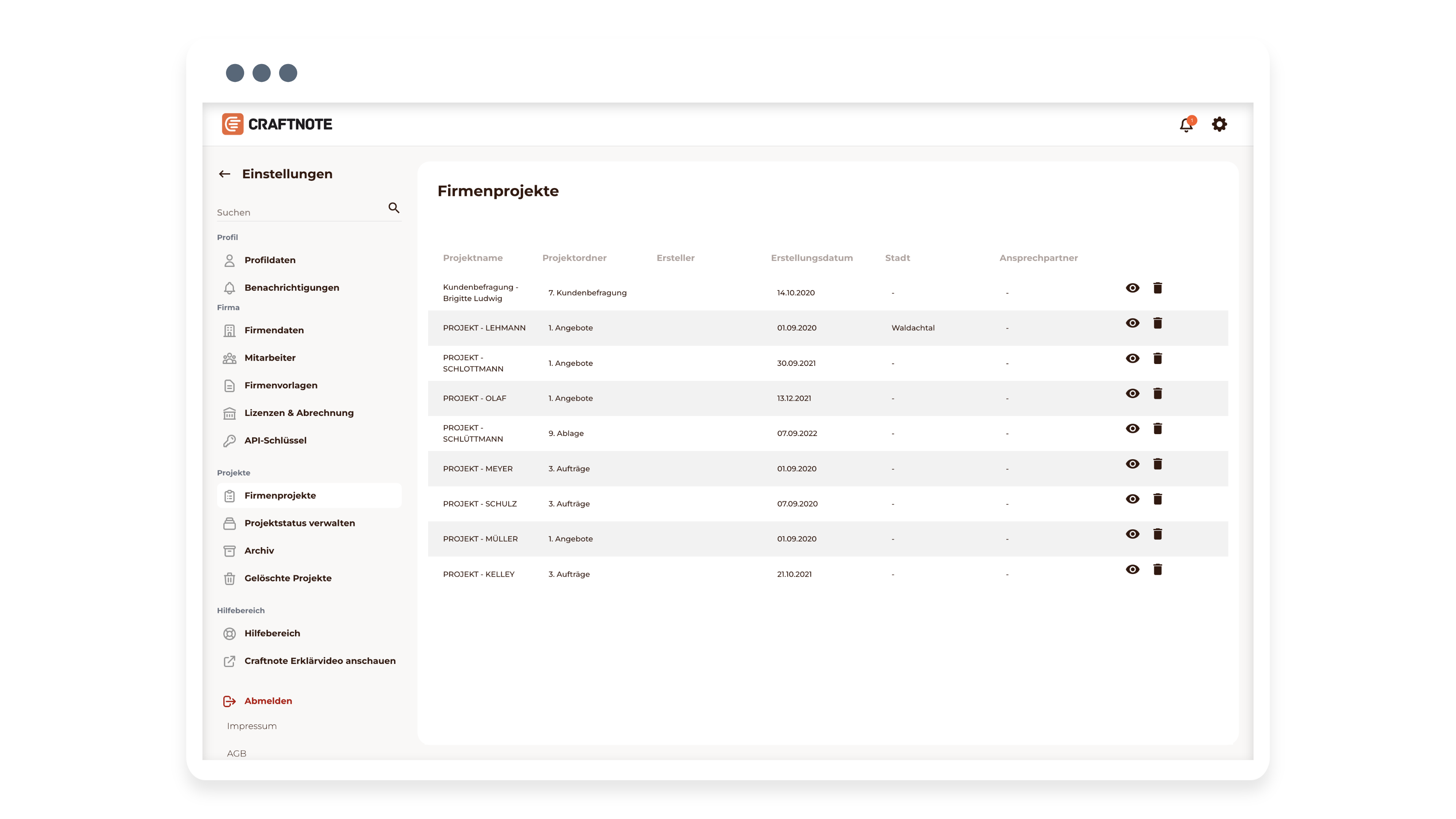This screenshot has height=819, width=1456.
Task: Open Projektstatus verwalten
Action: [309, 523]
